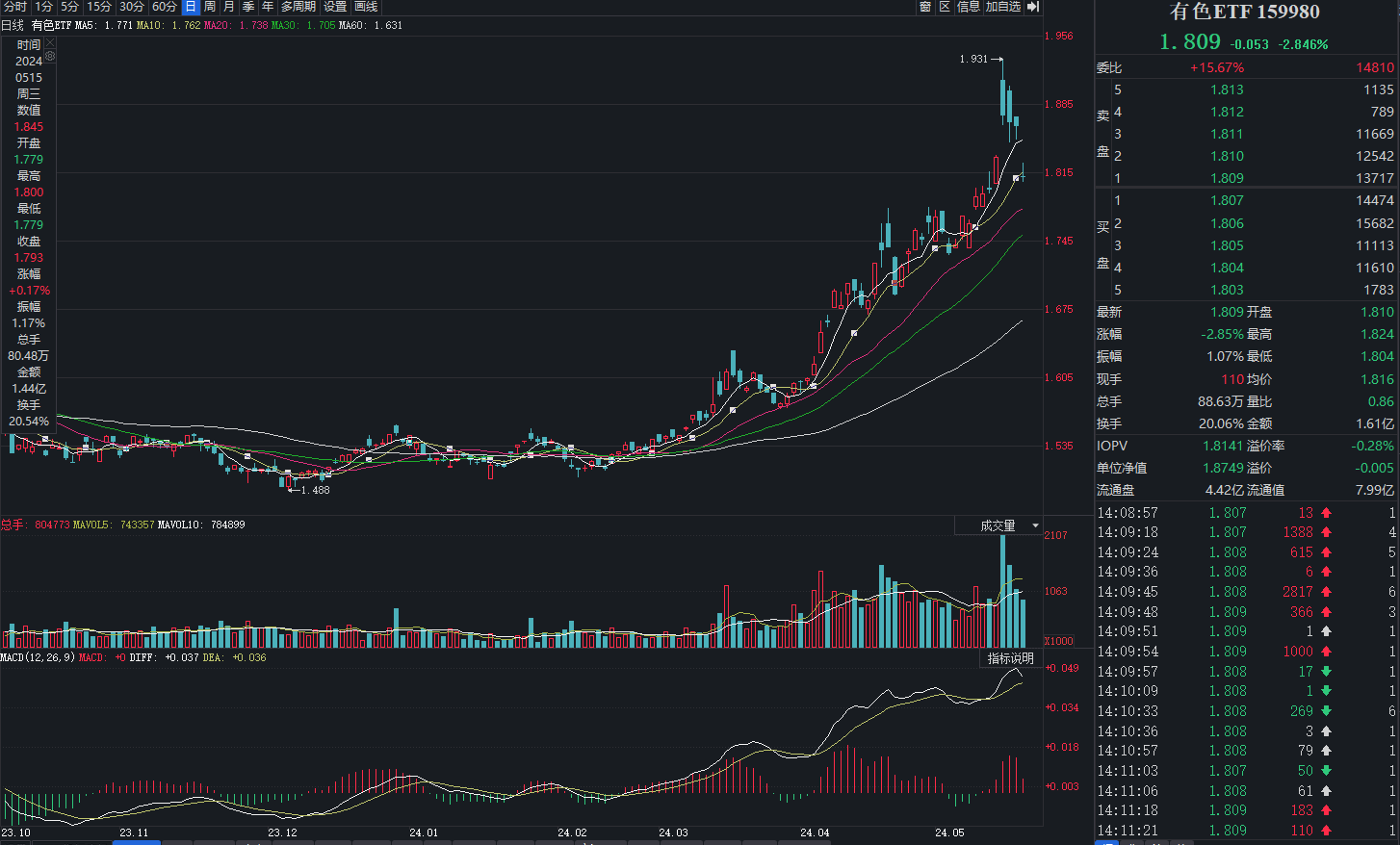Switch to 周 weekly period
1400x845 pixels.
[x=210, y=7]
